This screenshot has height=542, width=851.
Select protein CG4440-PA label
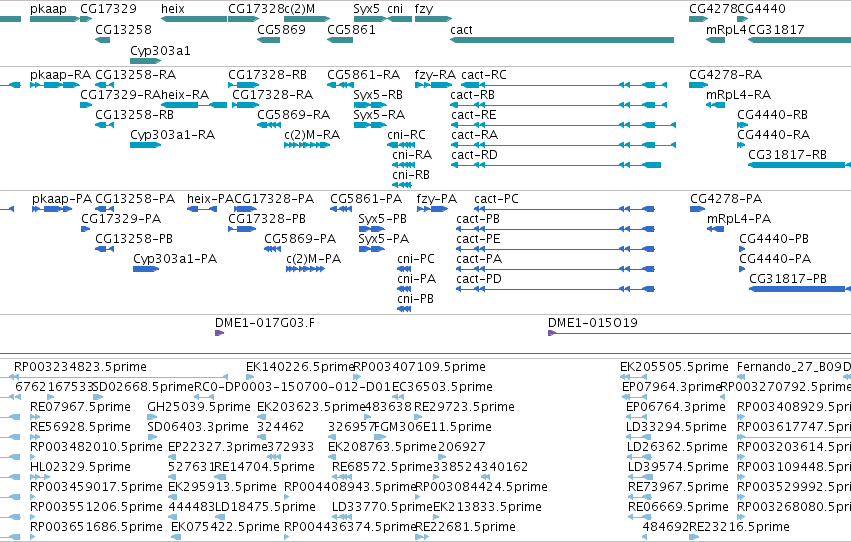[775, 259]
